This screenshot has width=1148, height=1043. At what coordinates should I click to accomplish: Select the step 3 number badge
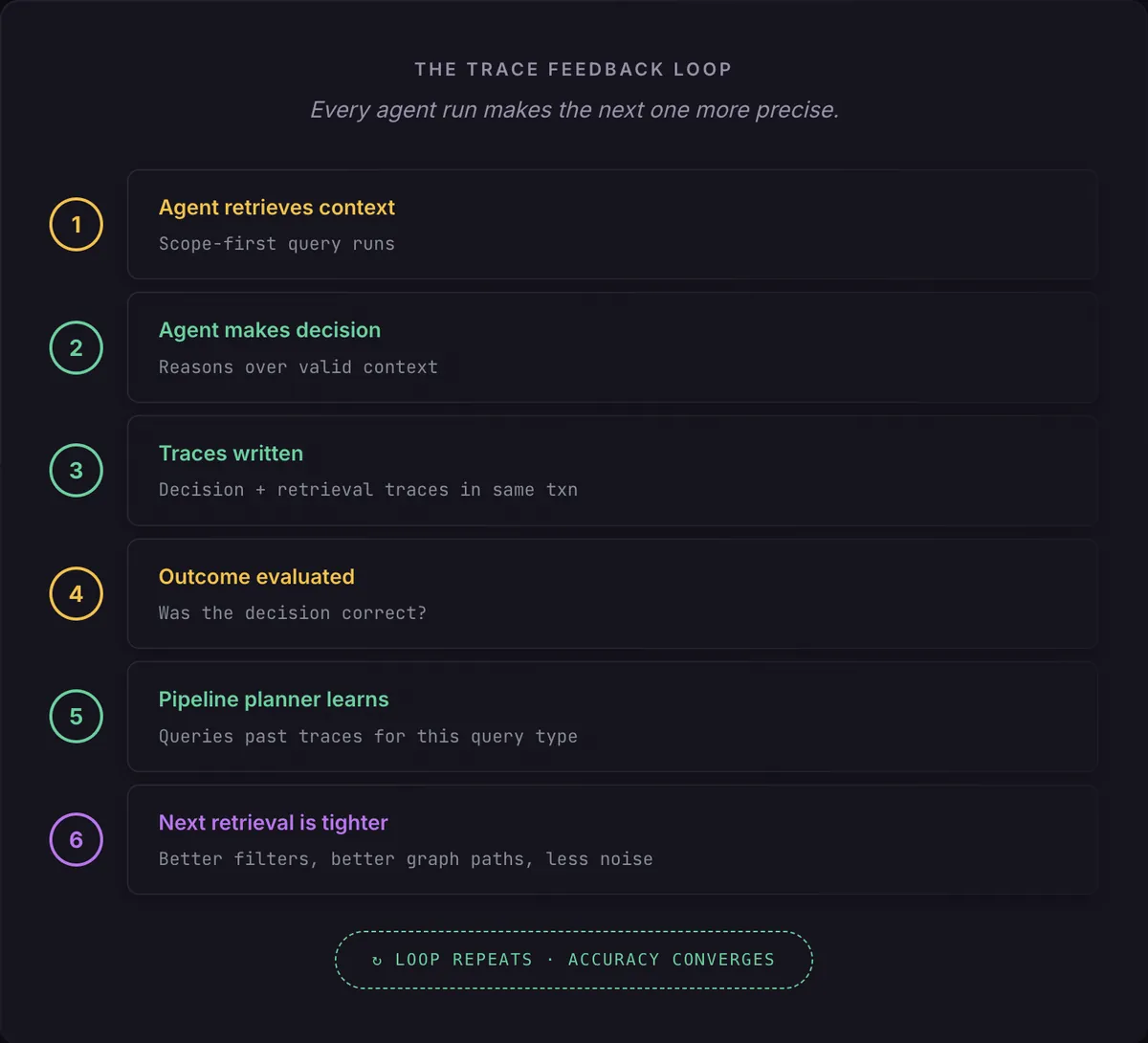[x=77, y=471]
